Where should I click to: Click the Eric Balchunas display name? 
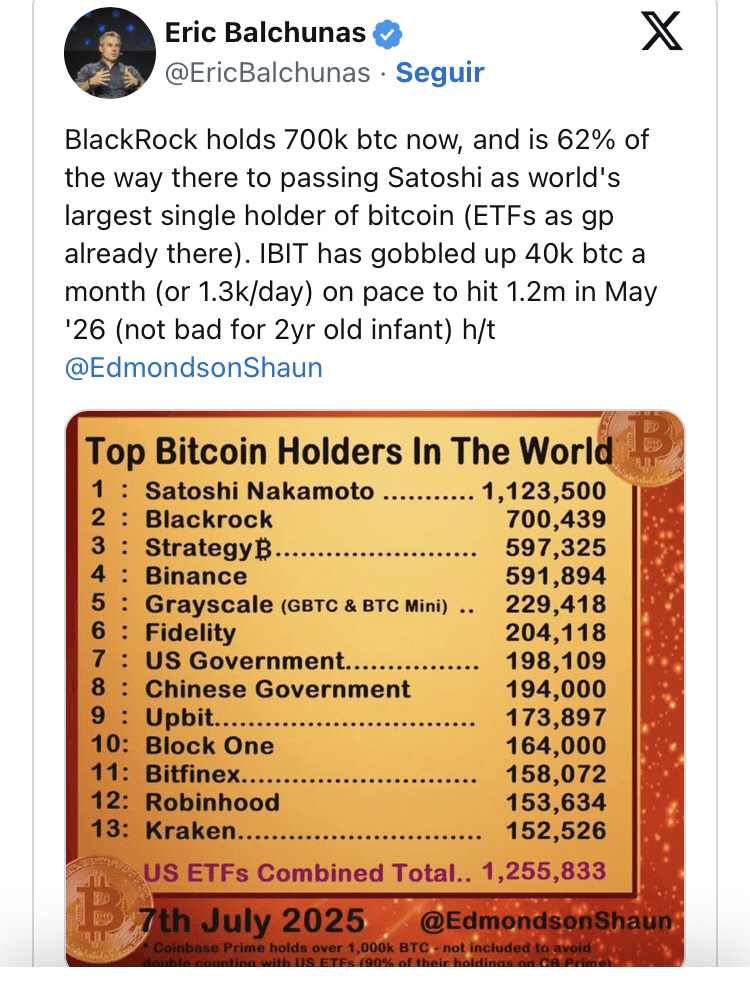coord(265,33)
